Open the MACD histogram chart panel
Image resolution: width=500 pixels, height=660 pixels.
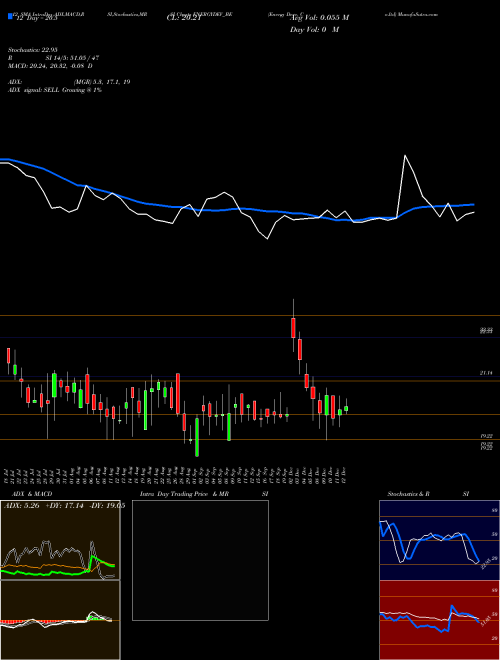coord(60,620)
